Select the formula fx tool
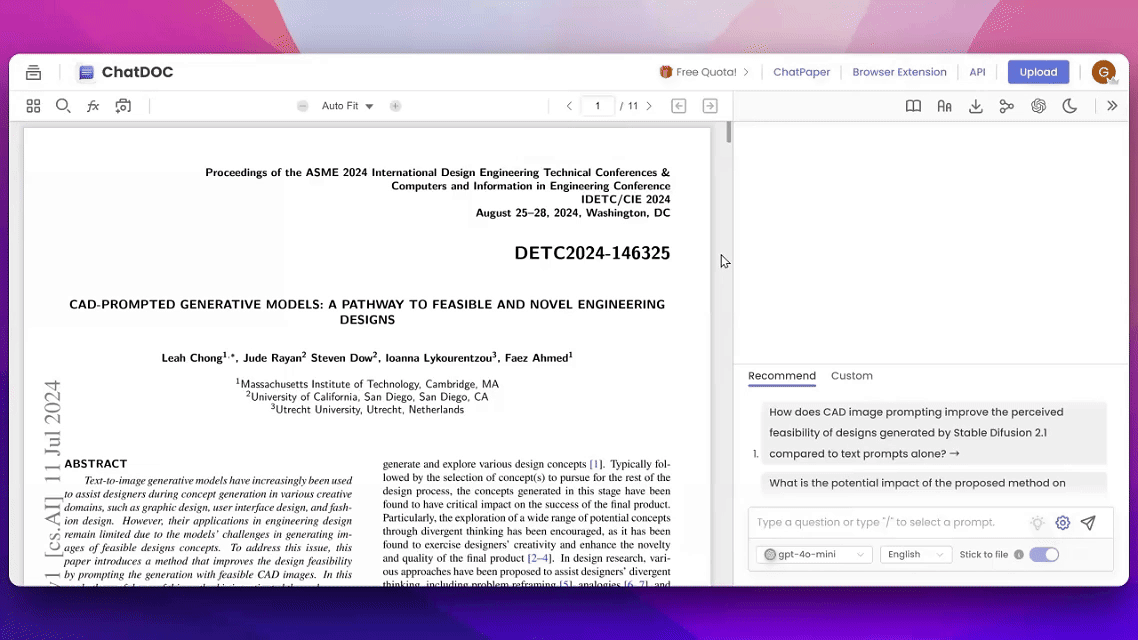1138x640 pixels. tap(93, 106)
